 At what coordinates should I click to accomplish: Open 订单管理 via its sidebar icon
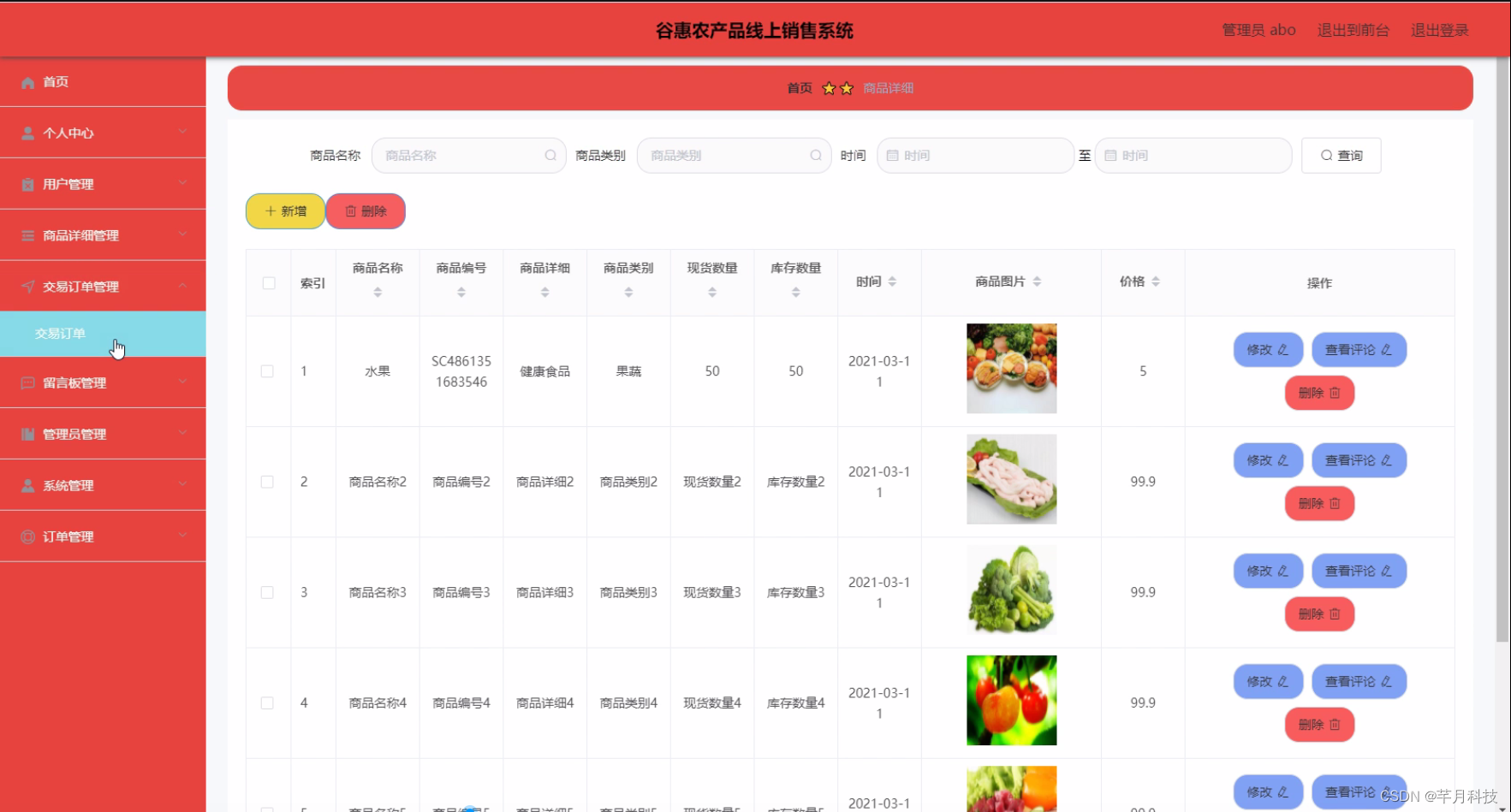point(27,536)
